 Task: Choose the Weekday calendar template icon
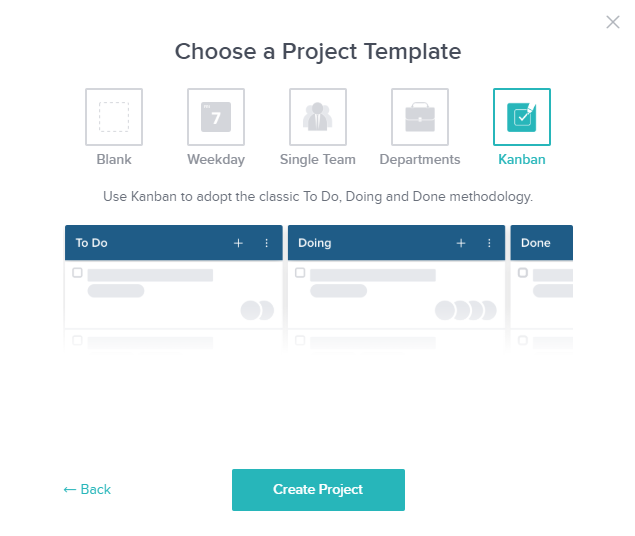coord(216,117)
